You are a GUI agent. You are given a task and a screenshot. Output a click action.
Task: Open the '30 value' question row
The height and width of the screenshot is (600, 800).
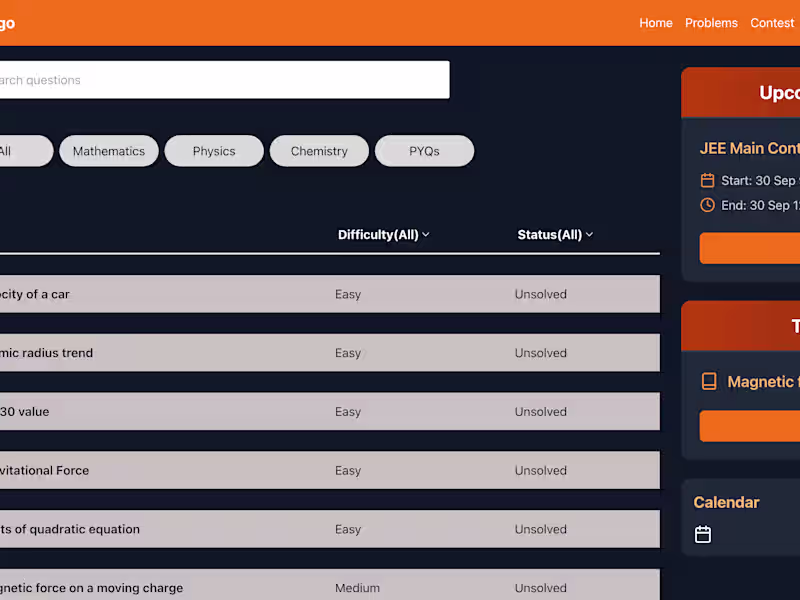tap(330, 412)
